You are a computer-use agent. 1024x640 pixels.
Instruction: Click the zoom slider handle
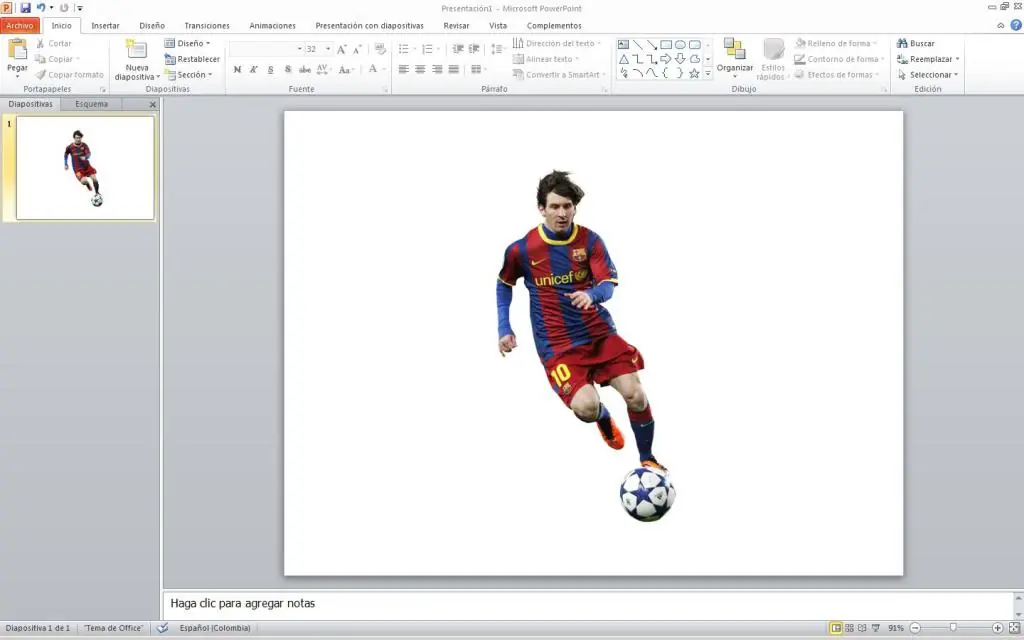click(x=953, y=628)
